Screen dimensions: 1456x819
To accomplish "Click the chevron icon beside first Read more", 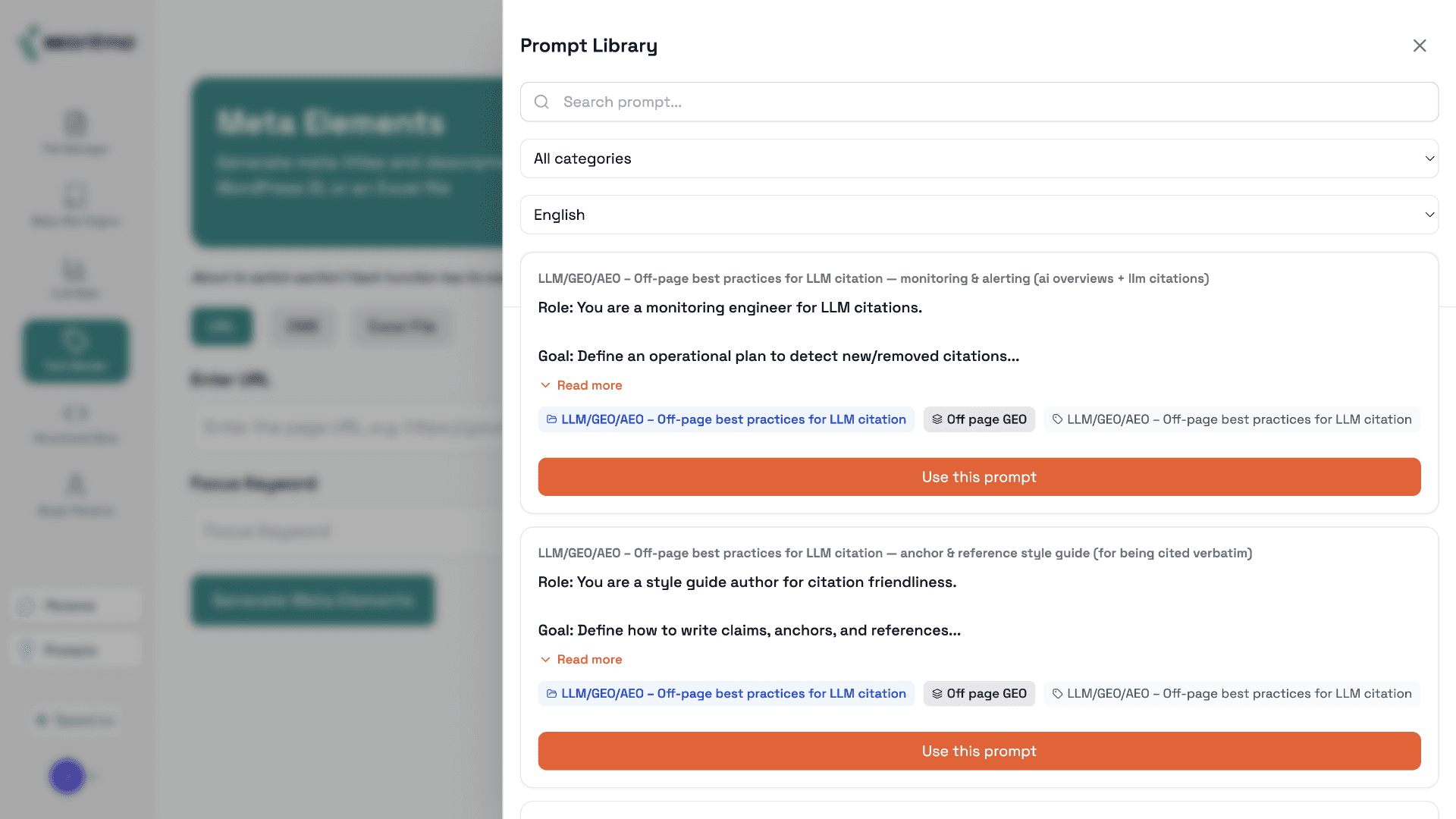I will tap(545, 385).
